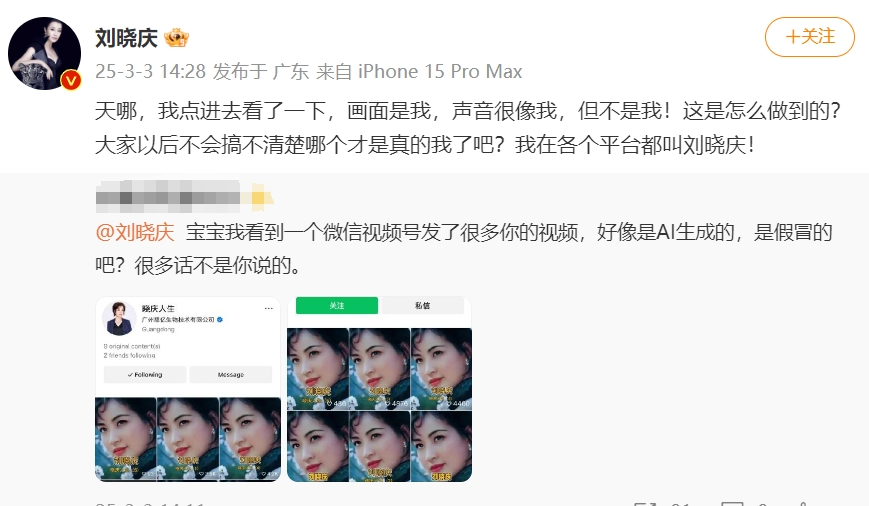Open the three-dot menu in 晓庆人生 screenshot

point(268,309)
